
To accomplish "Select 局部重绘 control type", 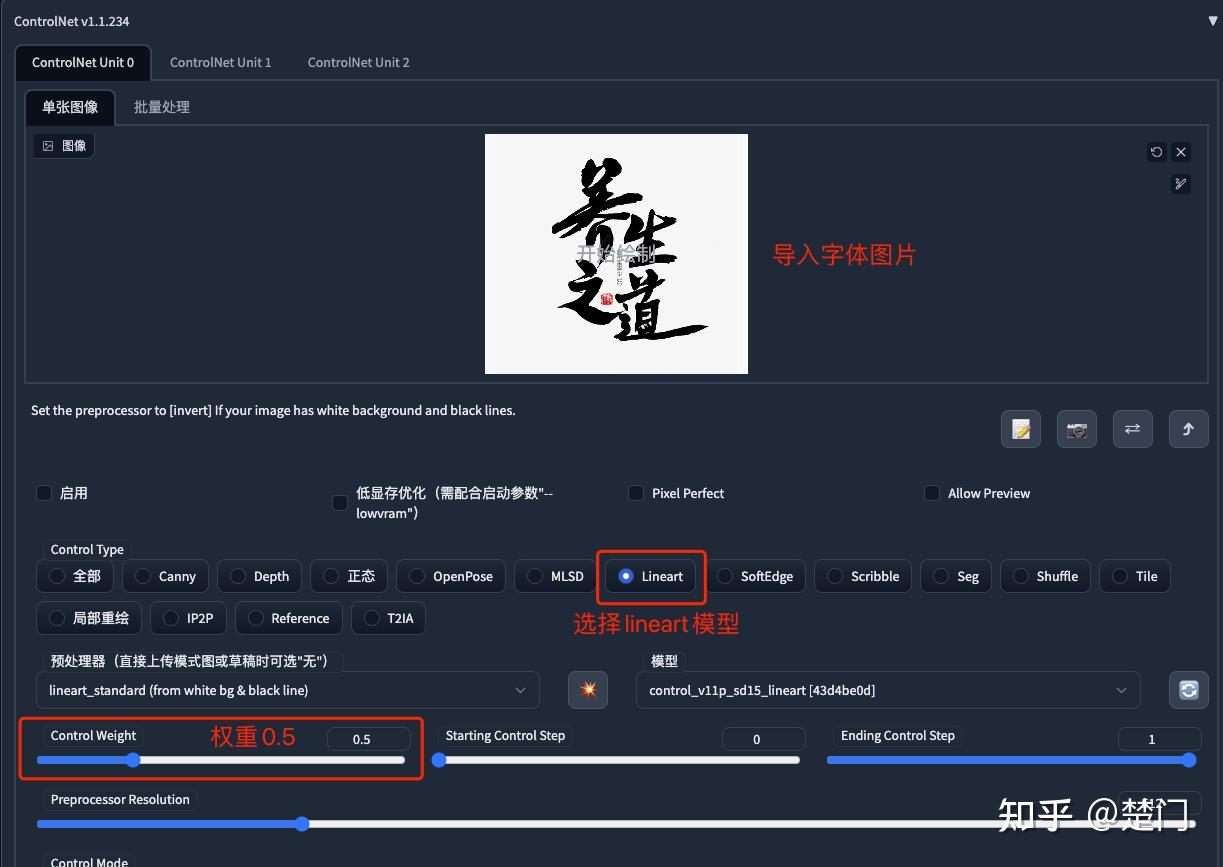I will (89, 618).
